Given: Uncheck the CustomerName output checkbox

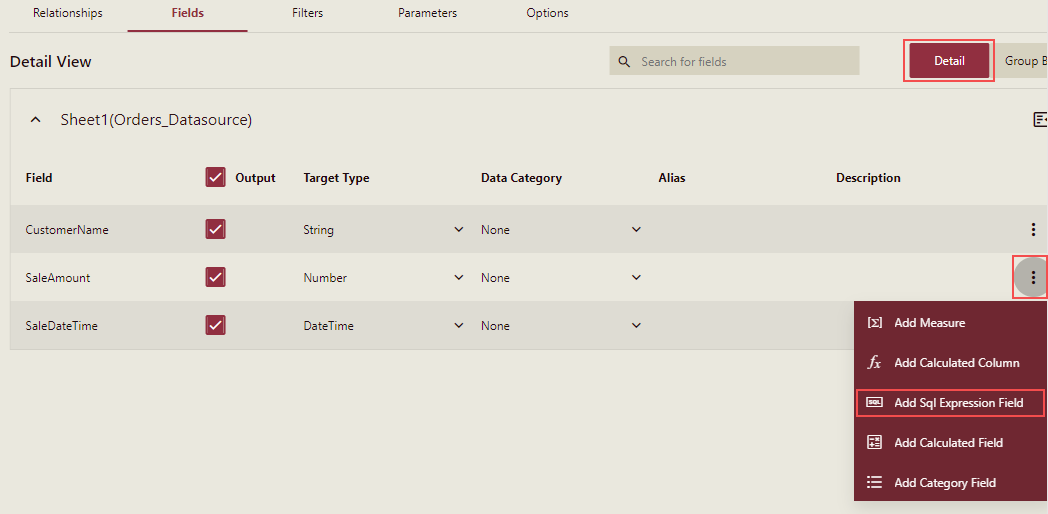Looking at the screenshot, I should [215, 230].
